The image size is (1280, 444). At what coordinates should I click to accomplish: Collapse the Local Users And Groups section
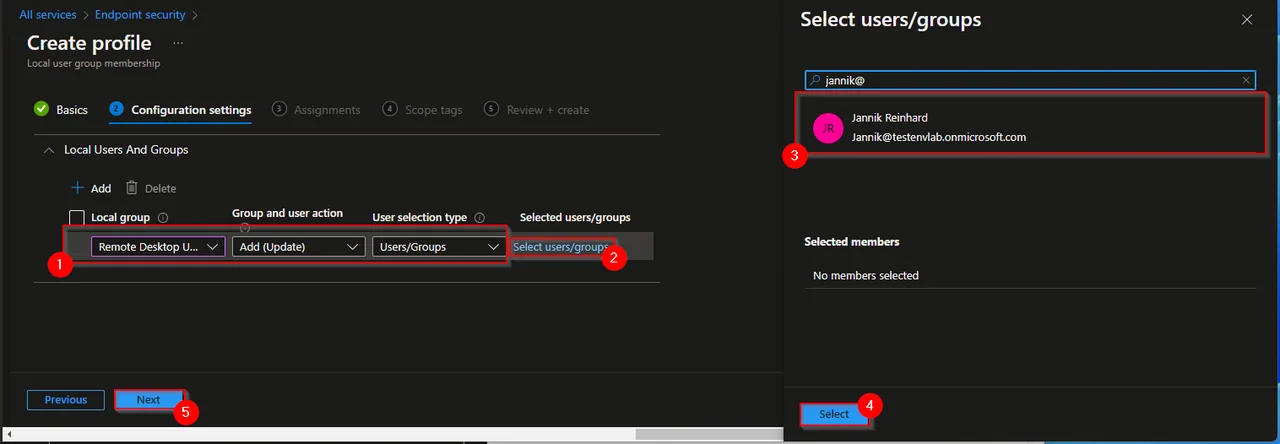coord(48,150)
